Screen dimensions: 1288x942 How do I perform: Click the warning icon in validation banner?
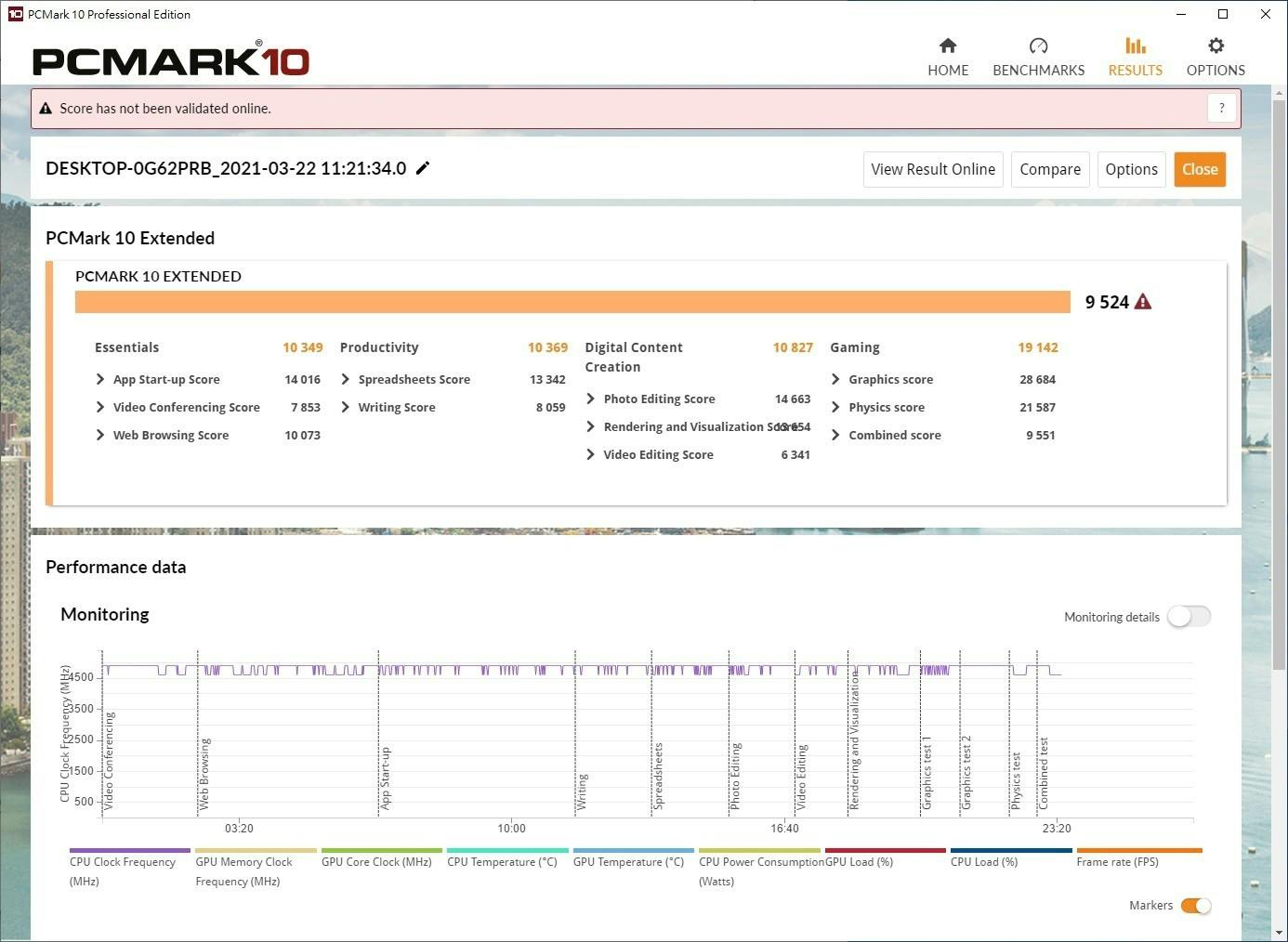(x=46, y=109)
